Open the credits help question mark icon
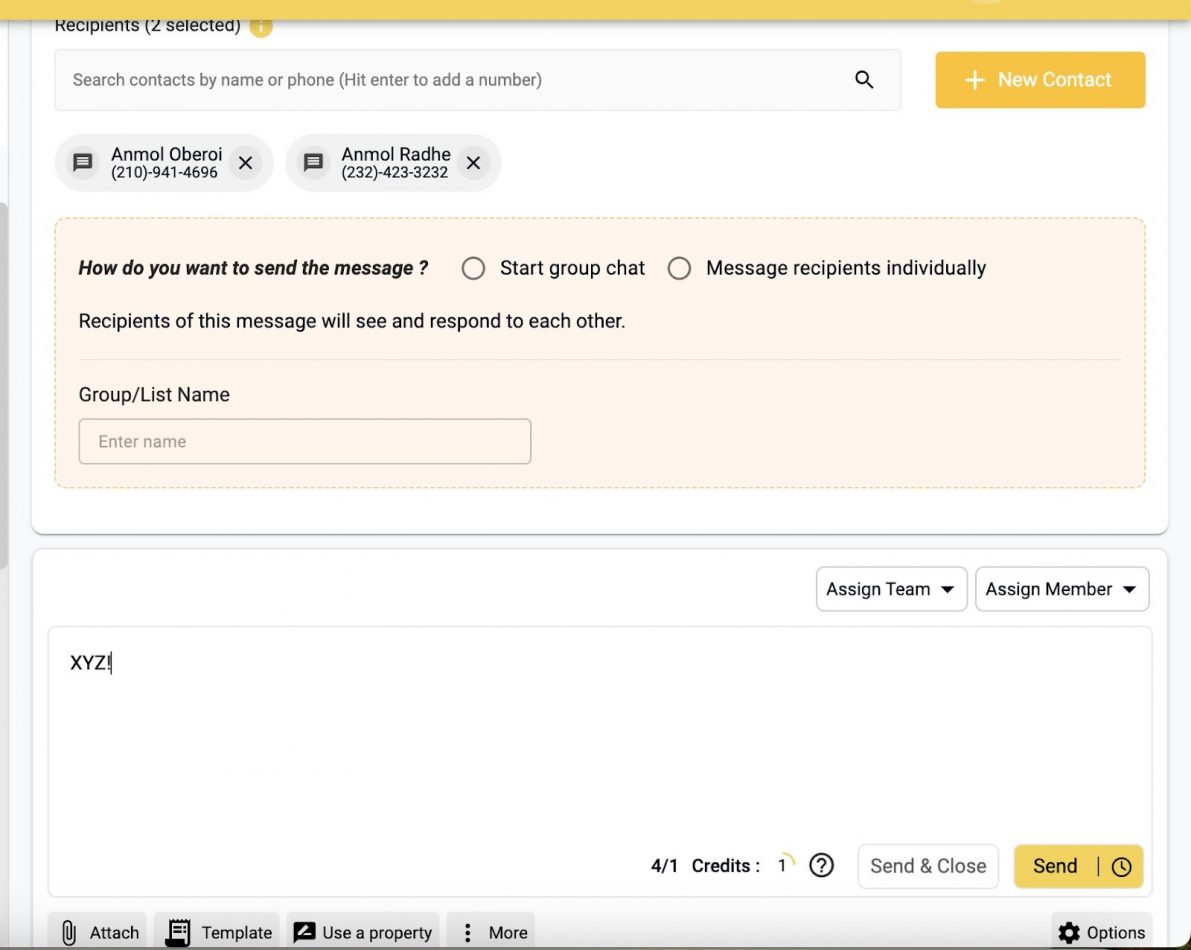Image resolution: width=1191 pixels, height=950 pixels. [821, 865]
